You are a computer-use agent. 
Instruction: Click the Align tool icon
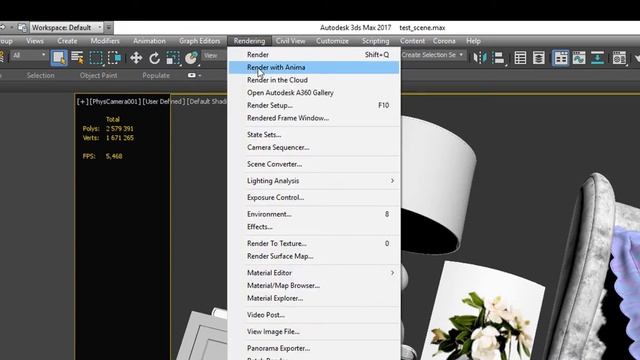[498, 58]
